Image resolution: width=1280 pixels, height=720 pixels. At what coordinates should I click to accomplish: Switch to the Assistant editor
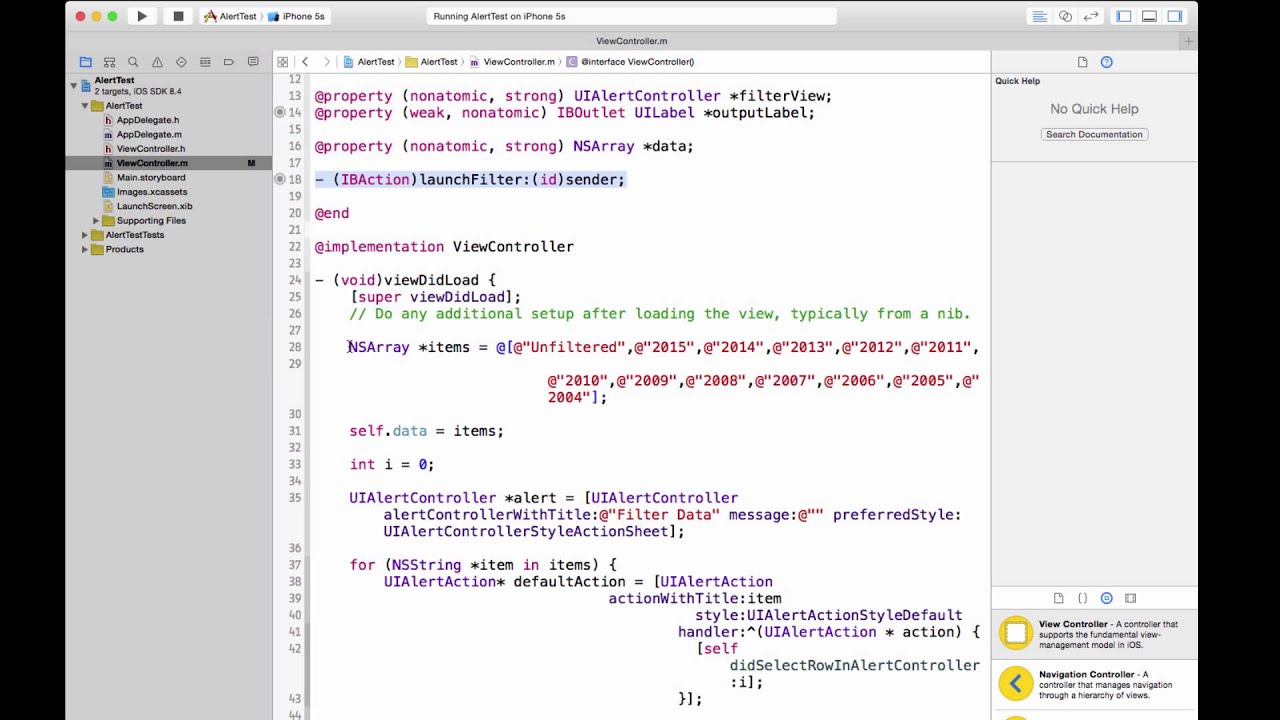(1065, 16)
